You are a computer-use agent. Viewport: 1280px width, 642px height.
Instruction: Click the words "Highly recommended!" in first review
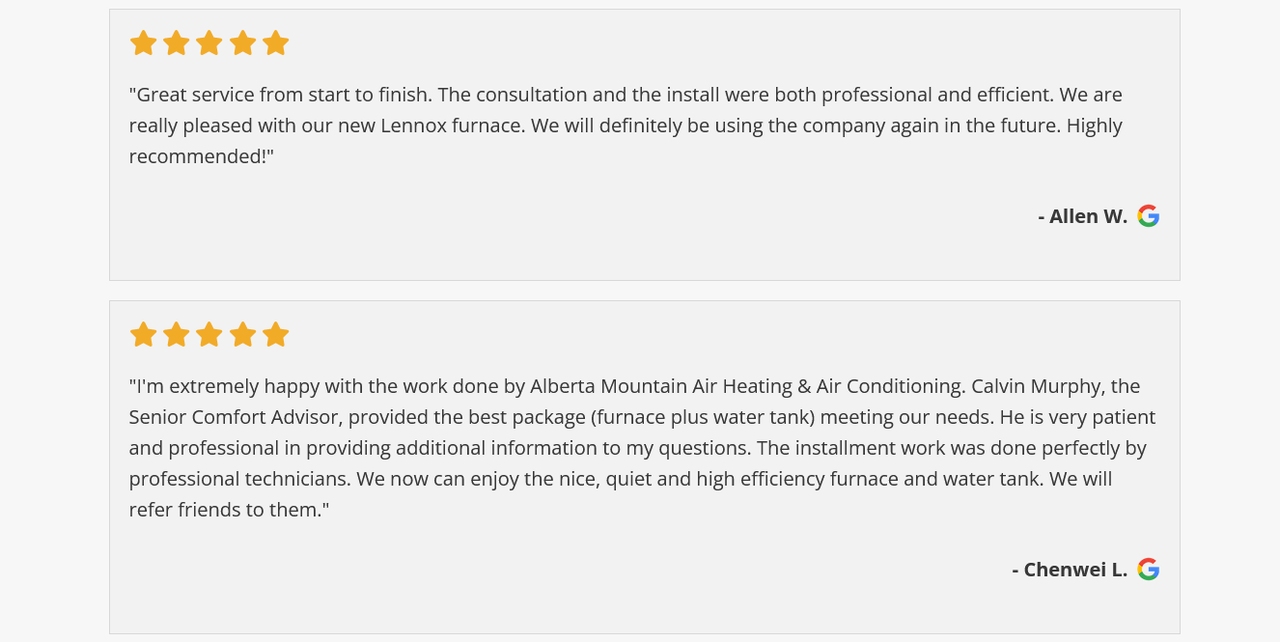pos(1094,126)
